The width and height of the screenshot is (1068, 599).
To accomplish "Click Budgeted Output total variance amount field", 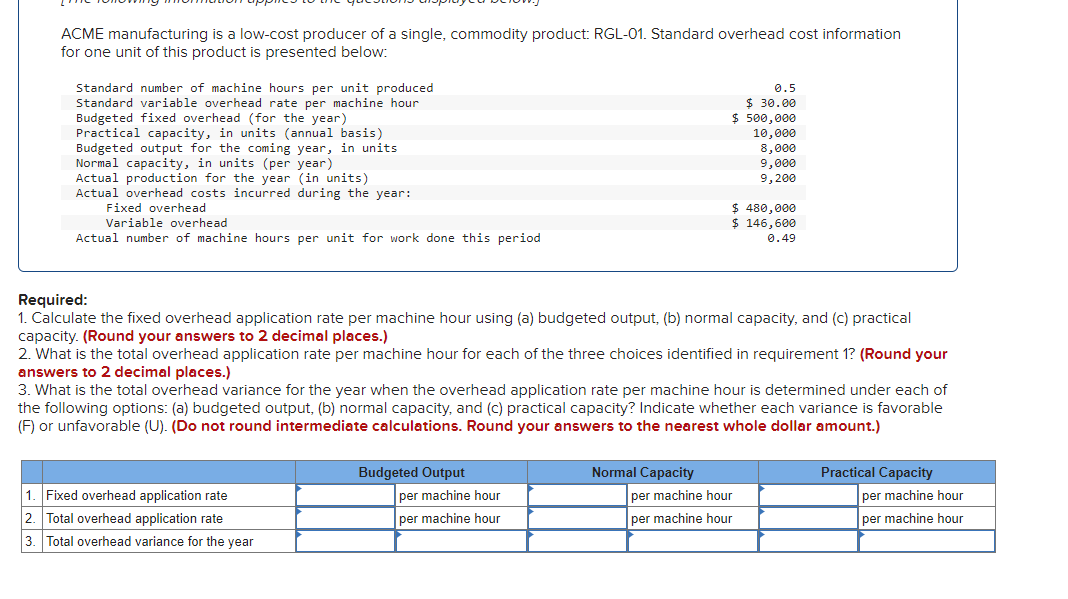I will click(x=345, y=541).
